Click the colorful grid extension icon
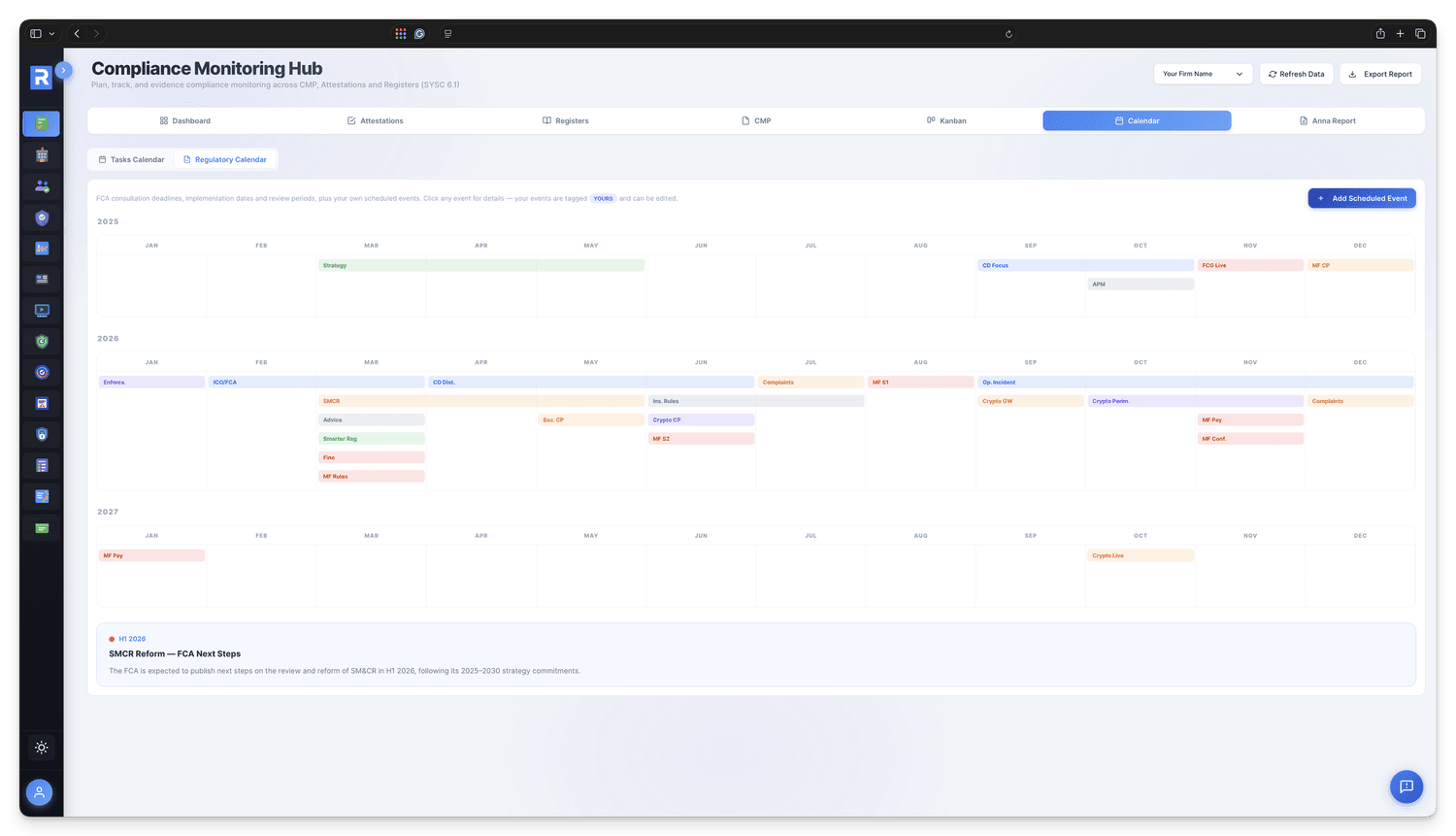 click(x=400, y=34)
